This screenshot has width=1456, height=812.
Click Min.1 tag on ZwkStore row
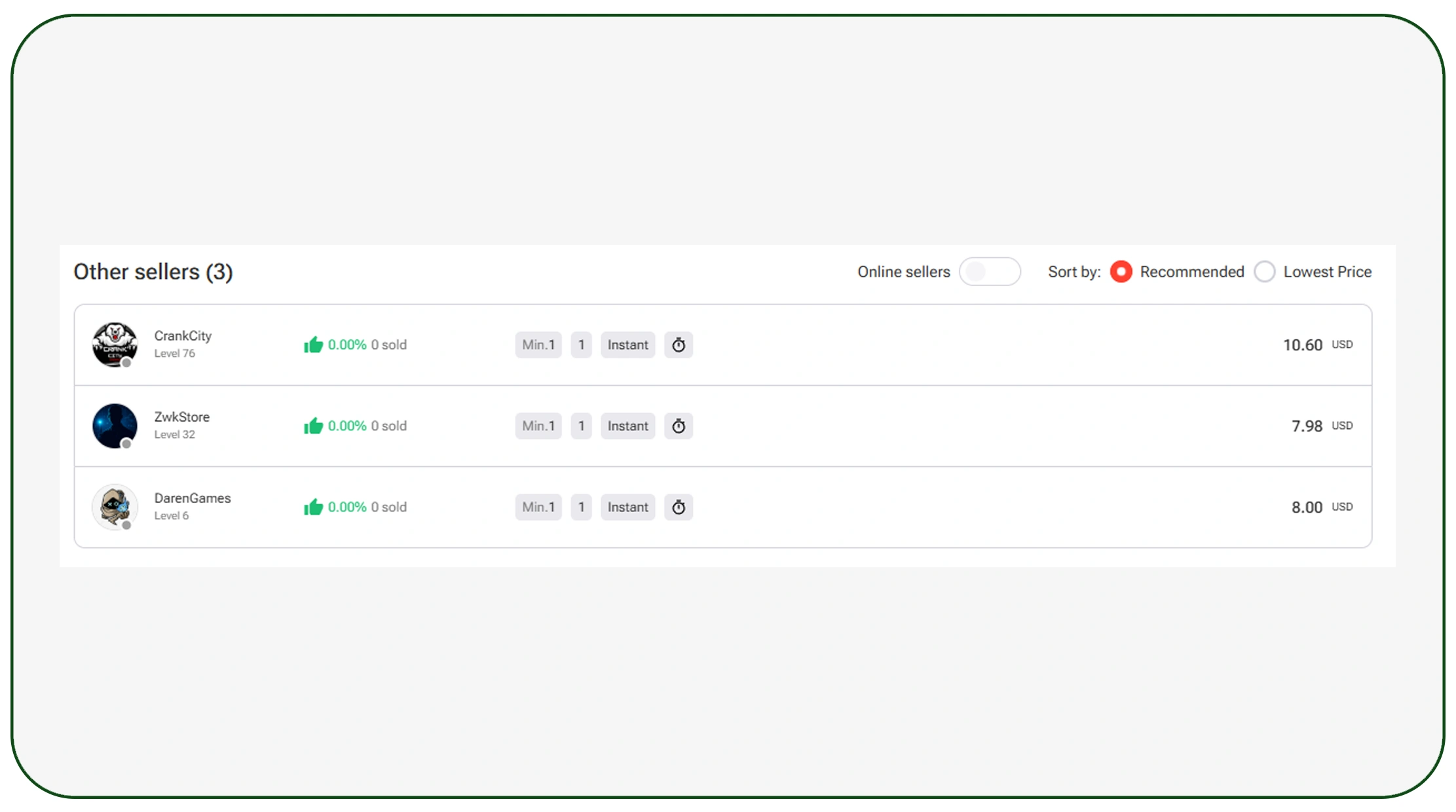pyautogui.click(x=538, y=426)
